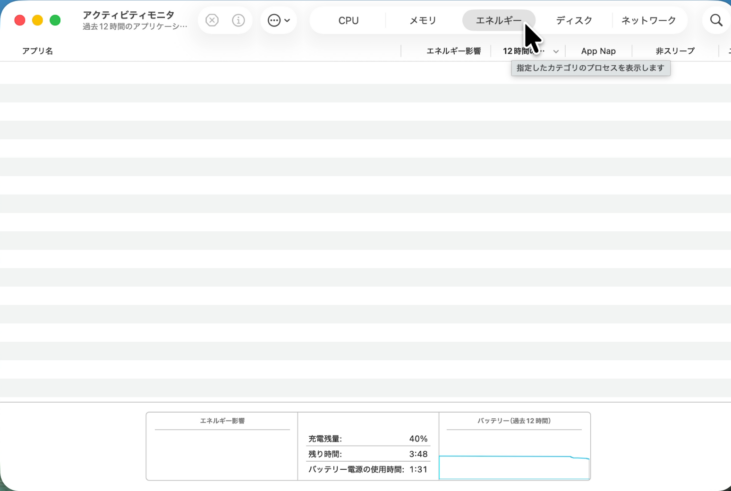Switch to the CPU tab
731x491 pixels.
point(348,20)
